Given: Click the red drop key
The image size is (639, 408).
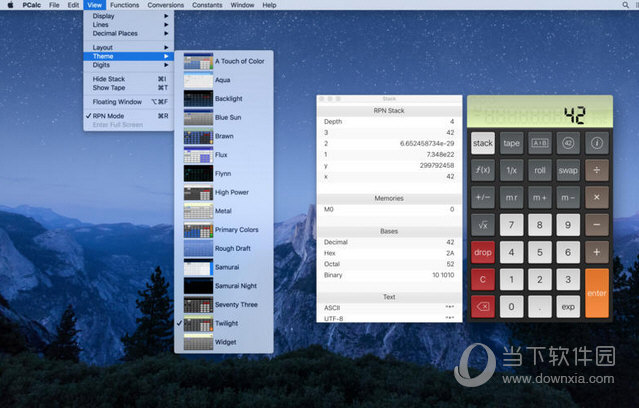Looking at the screenshot, I should coord(483,252).
